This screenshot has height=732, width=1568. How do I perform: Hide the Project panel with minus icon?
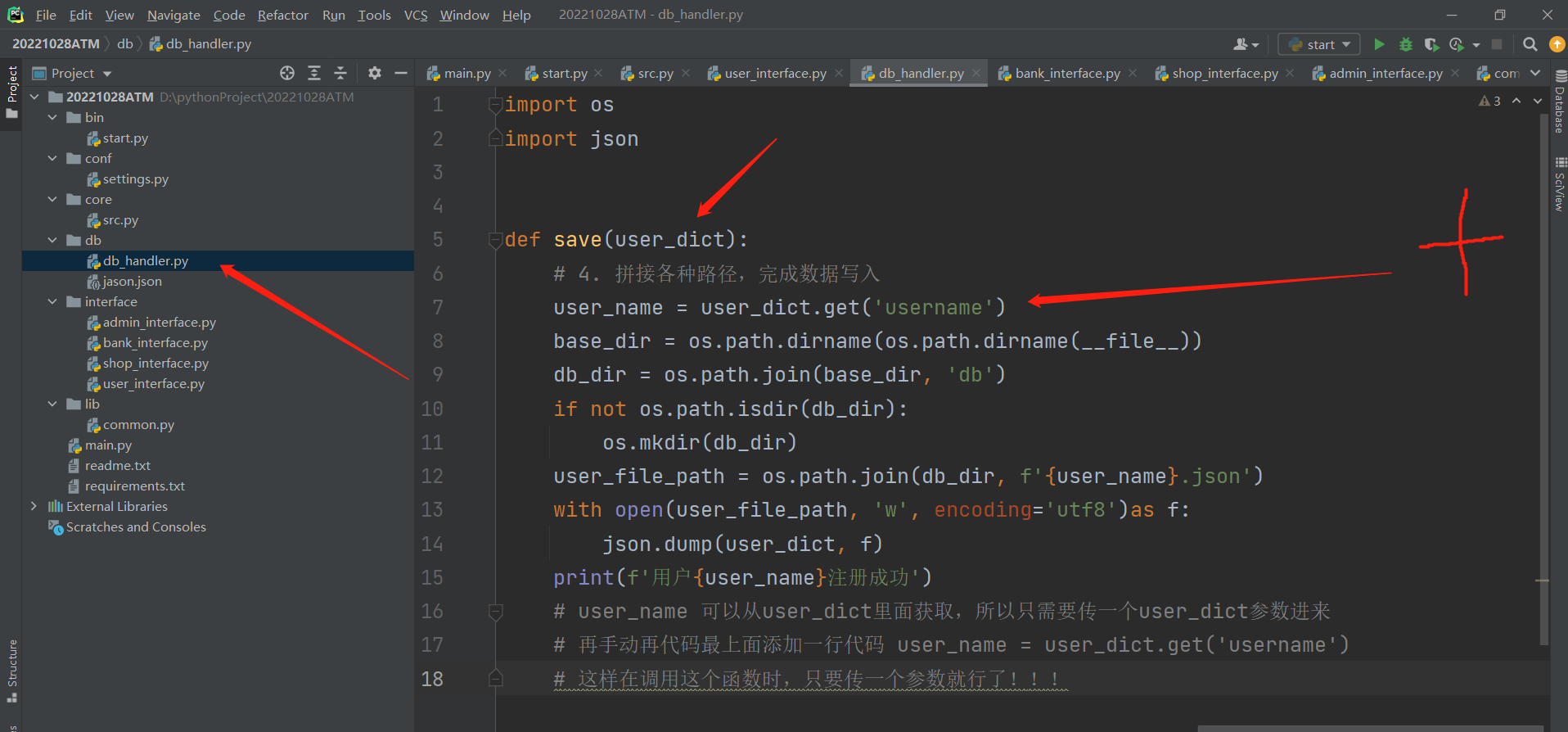[x=401, y=73]
